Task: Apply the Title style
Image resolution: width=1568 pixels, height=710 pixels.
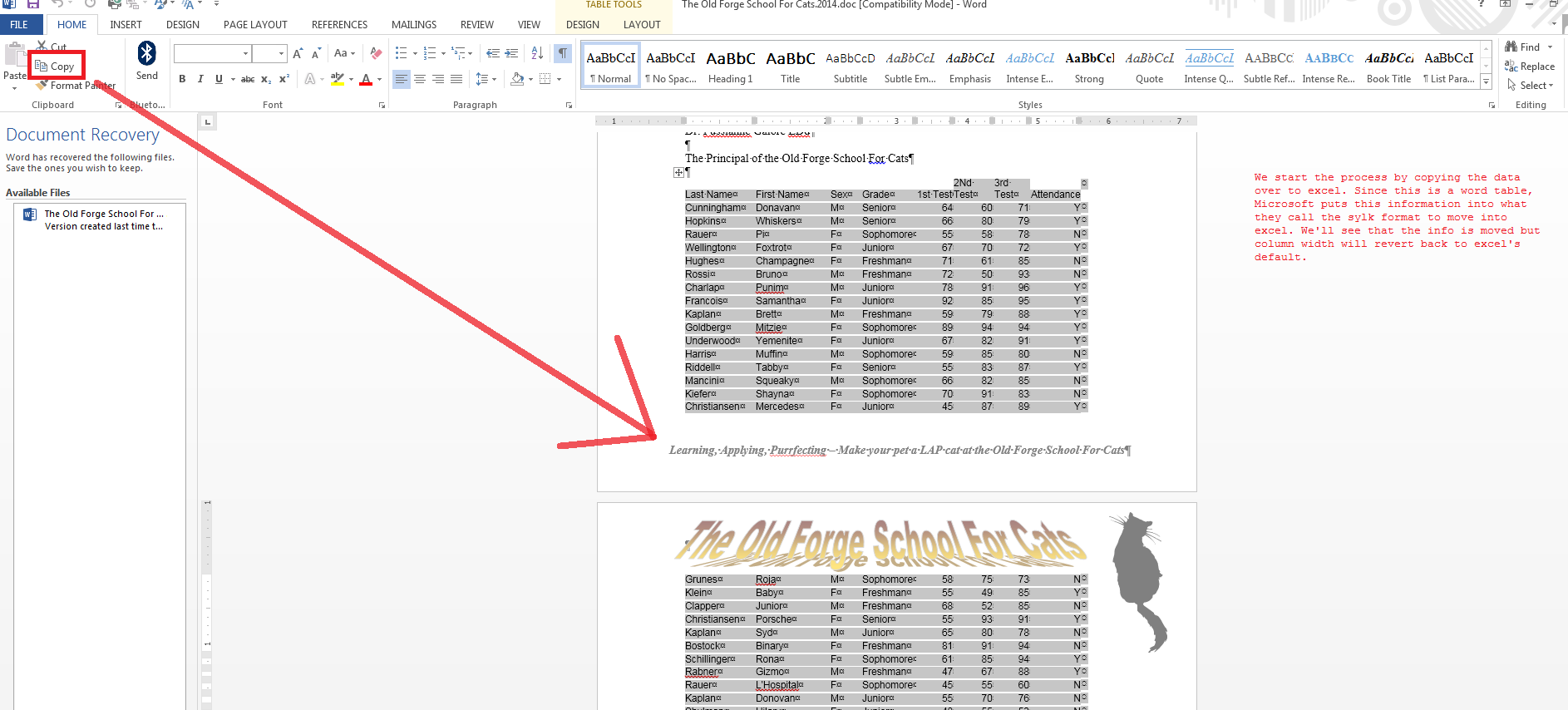Action: click(791, 67)
